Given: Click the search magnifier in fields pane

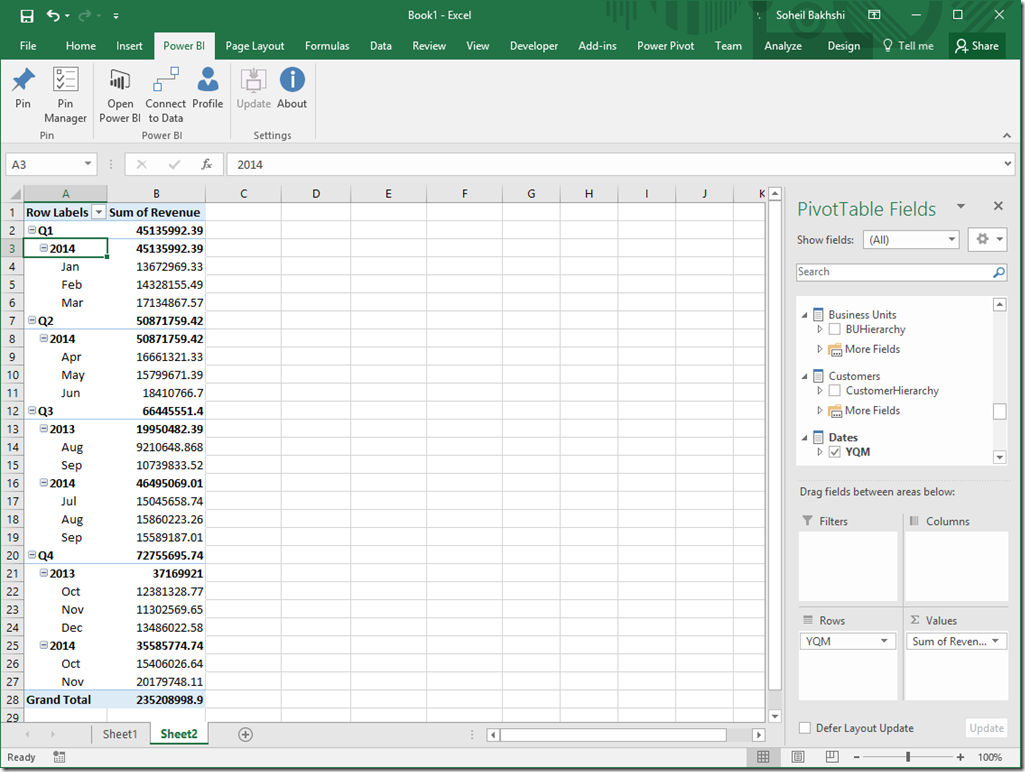Looking at the screenshot, I should (998, 272).
